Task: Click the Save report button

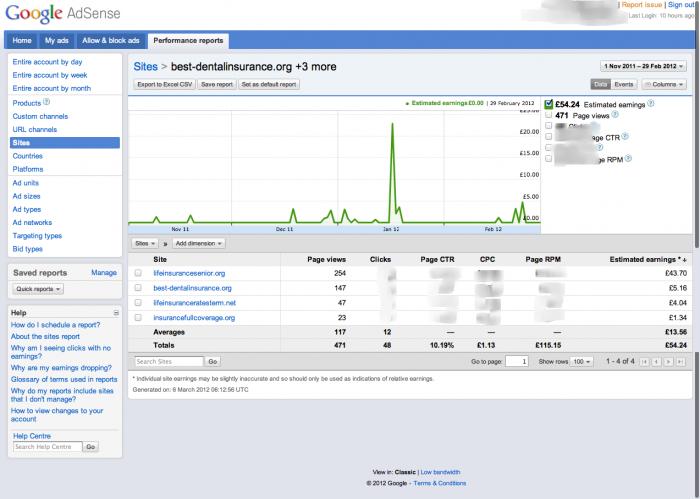Action: [217, 84]
